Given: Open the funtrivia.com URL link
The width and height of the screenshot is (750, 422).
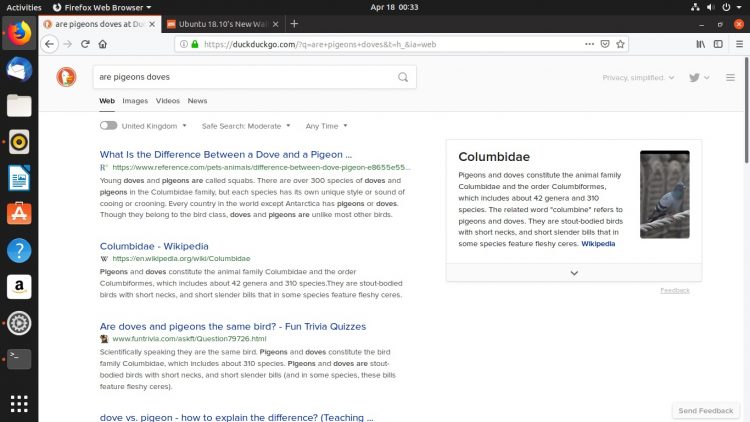Looking at the screenshot, I should click(x=189, y=339).
